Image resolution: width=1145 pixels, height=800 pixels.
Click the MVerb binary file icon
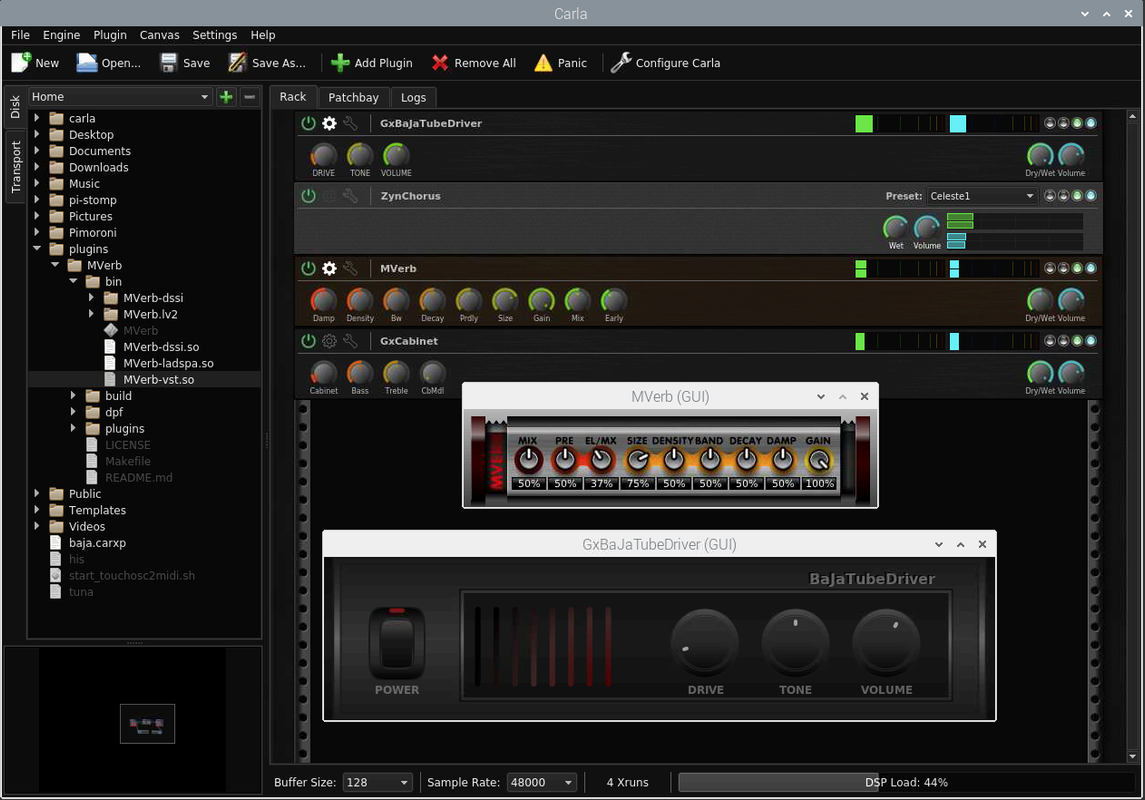click(x=111, y=331)
